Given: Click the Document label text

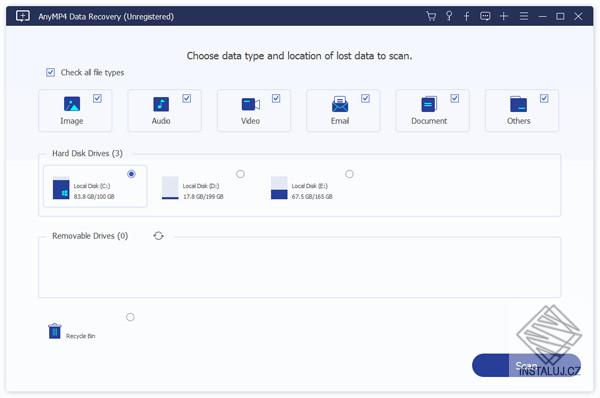Looking at the screenshot, I should coord(429,121).
